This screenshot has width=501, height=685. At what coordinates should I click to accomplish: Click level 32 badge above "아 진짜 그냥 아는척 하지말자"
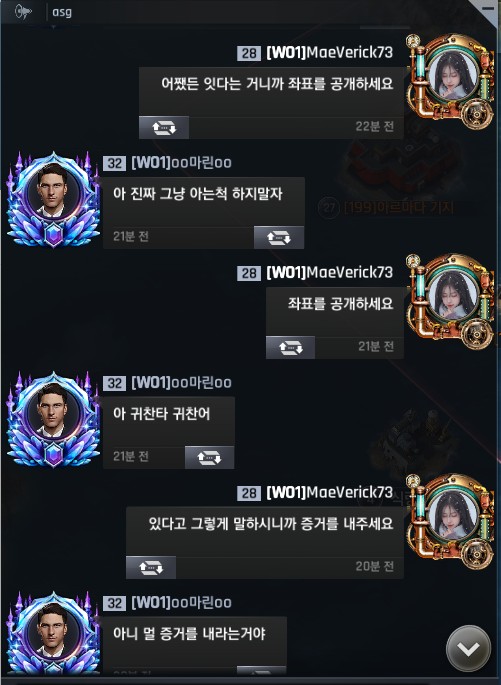[114, 163]
